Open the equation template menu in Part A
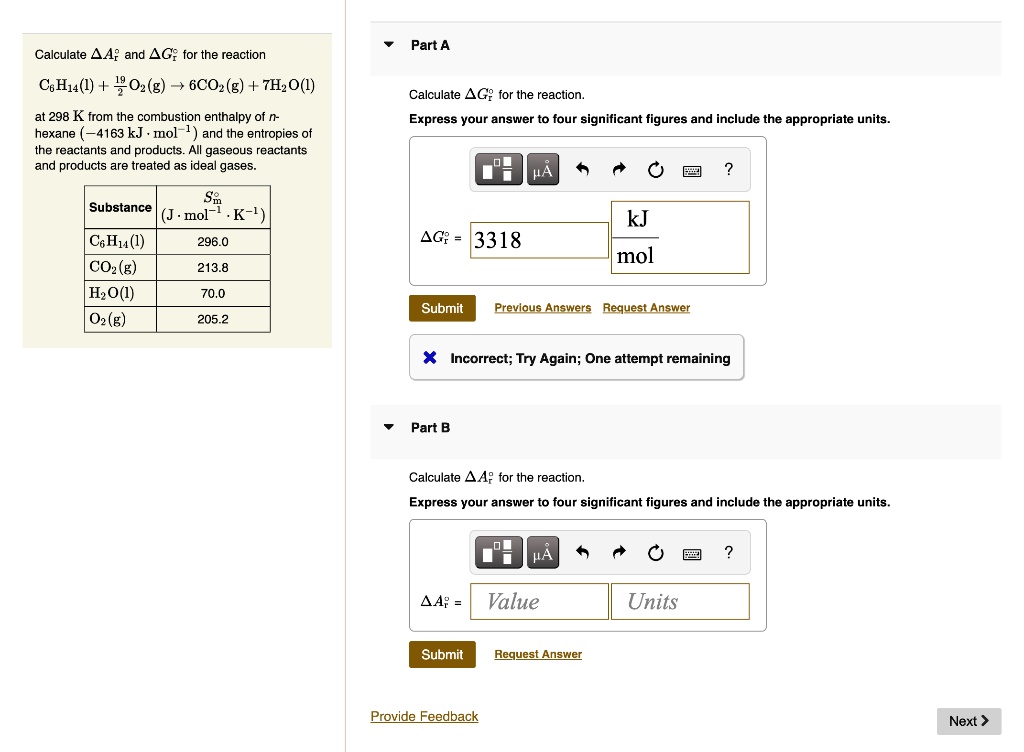1024x752 pixels. click(498, 169)
